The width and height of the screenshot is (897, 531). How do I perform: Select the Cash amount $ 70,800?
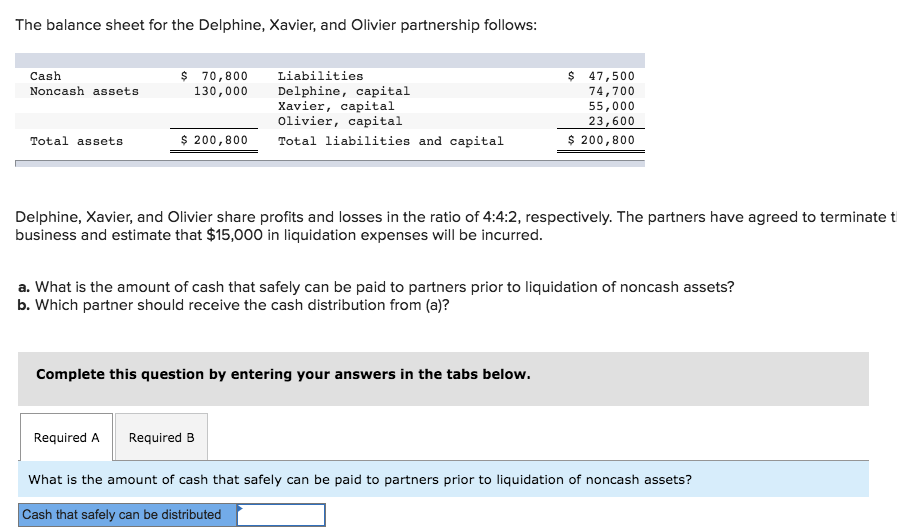point(214,76)
